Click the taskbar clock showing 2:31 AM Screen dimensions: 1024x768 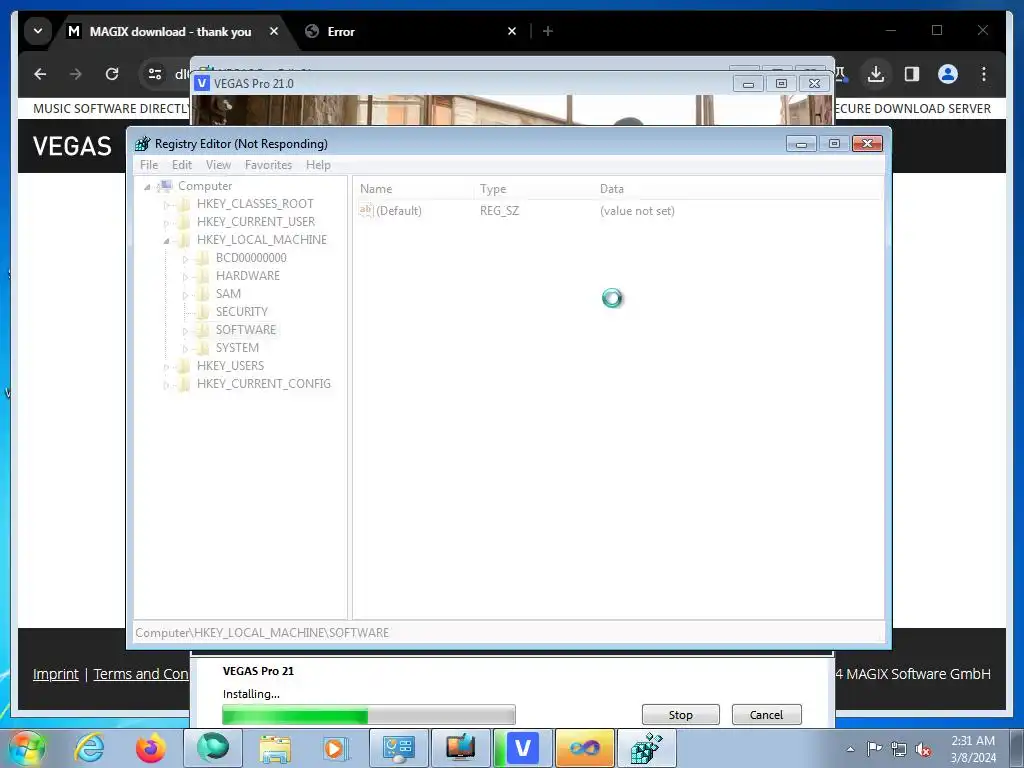(973, 749)
